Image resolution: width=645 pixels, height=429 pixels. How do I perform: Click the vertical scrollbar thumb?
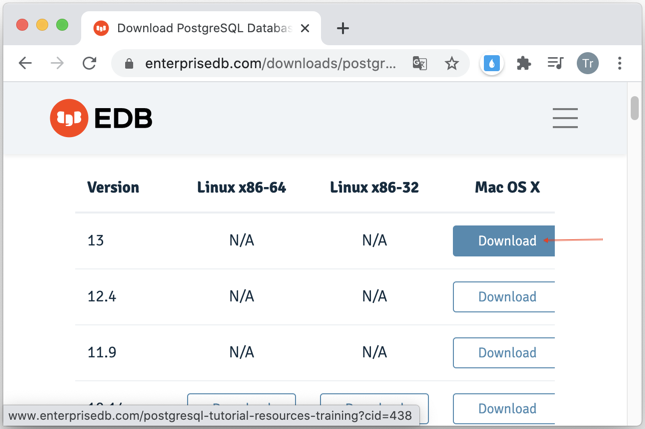pos(635,108)
